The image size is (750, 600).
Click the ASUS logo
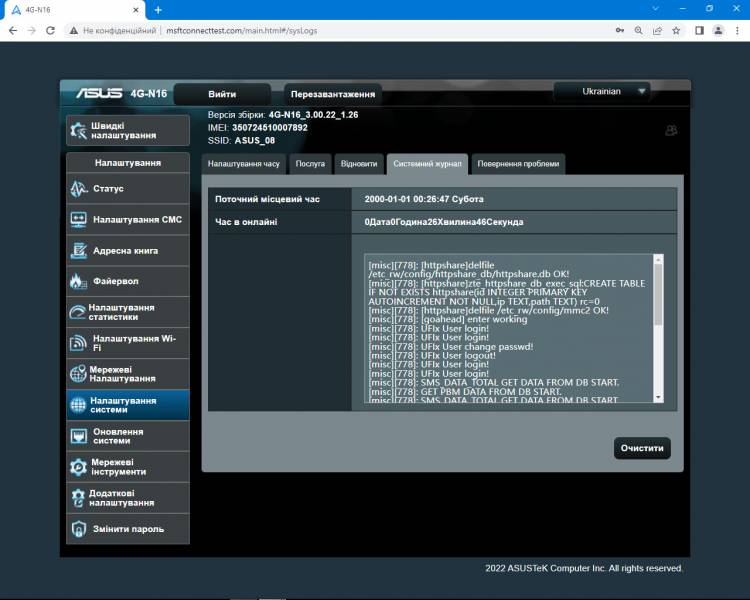click(99, 93)
